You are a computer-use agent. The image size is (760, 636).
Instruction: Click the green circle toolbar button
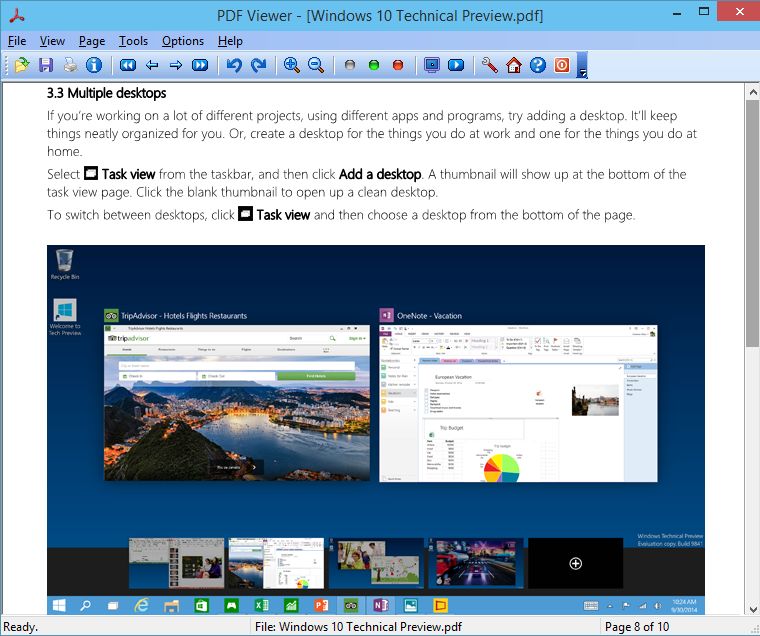tap(374, 65)
